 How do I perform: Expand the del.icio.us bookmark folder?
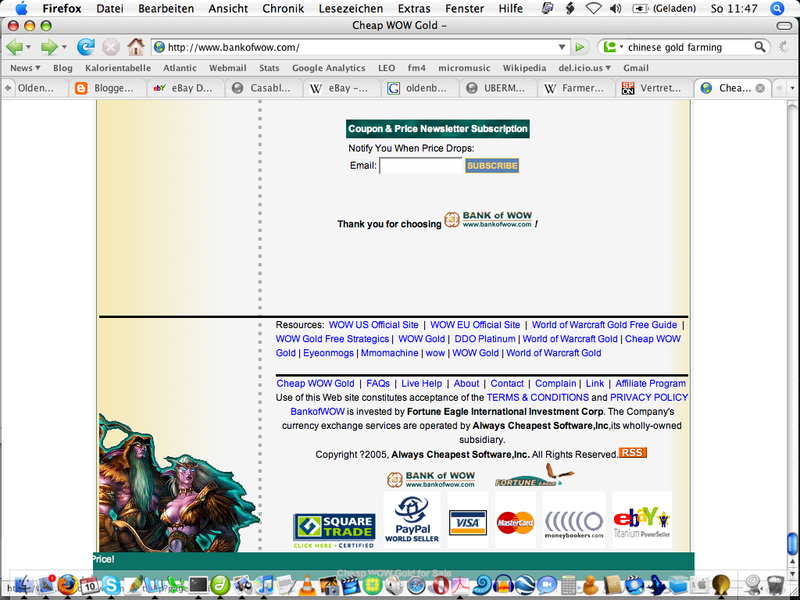(x=584, y=68)
